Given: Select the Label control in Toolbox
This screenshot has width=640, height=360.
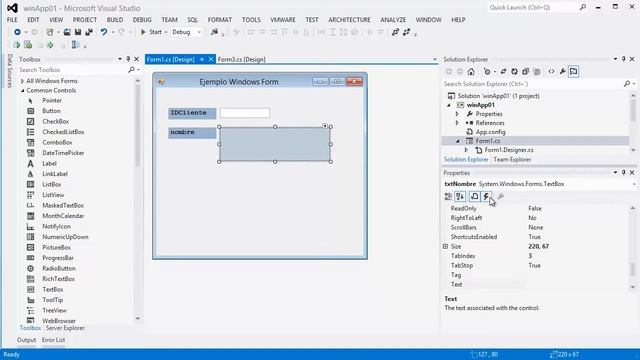Looking at the screenshot, I should (49, 163).
